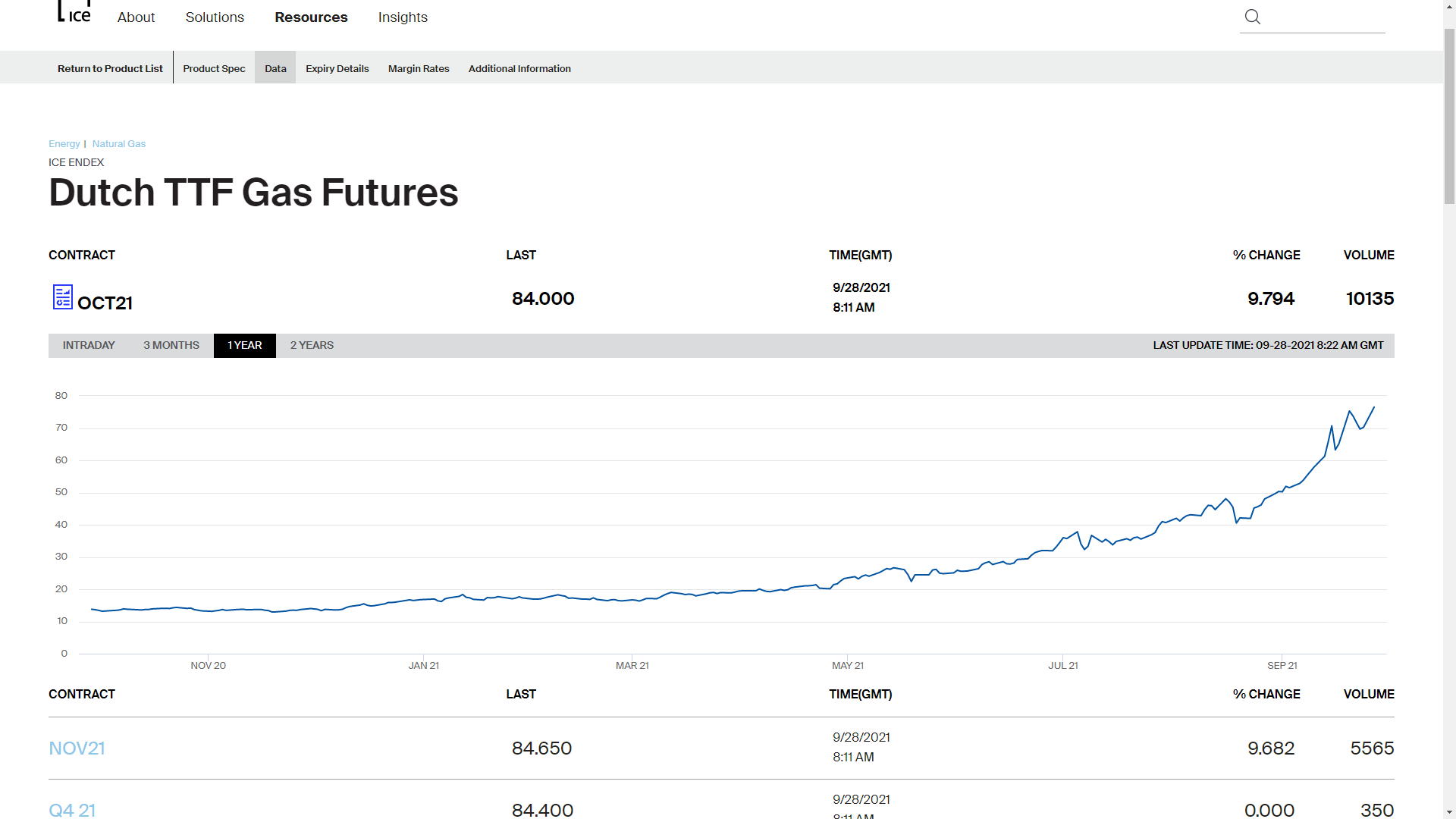Click the ICE logo icon
Viewport: 1456px width, 819px height.
(x=74, y=13)
